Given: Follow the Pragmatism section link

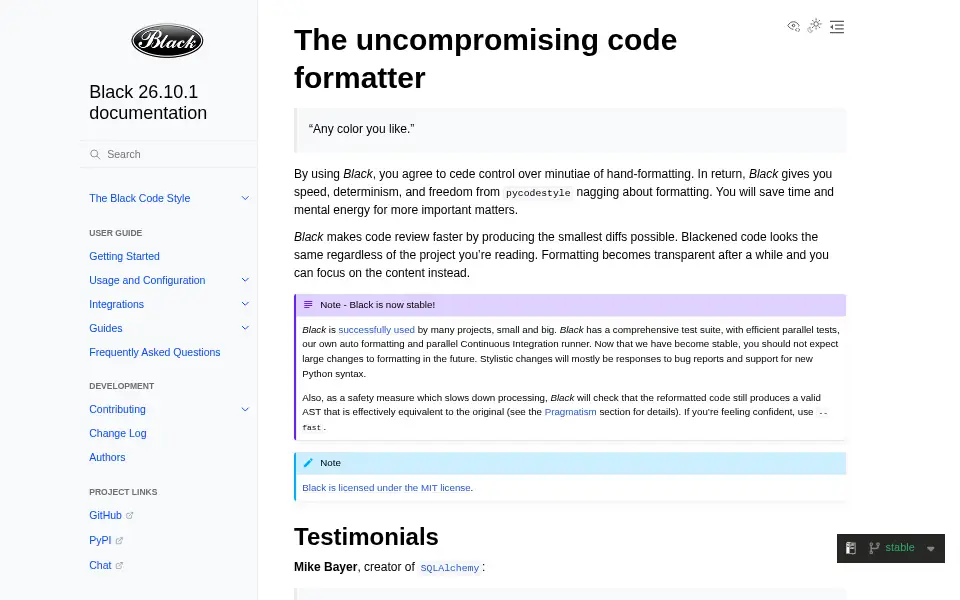Looking at the screenshot, I should point(571,412).
